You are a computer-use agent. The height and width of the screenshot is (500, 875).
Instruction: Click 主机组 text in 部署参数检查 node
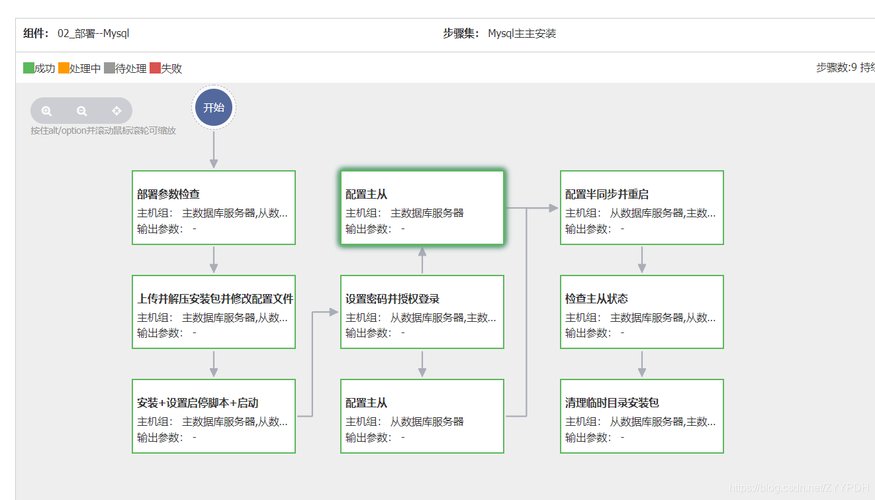pyautogui.click(x=154, y=213)
